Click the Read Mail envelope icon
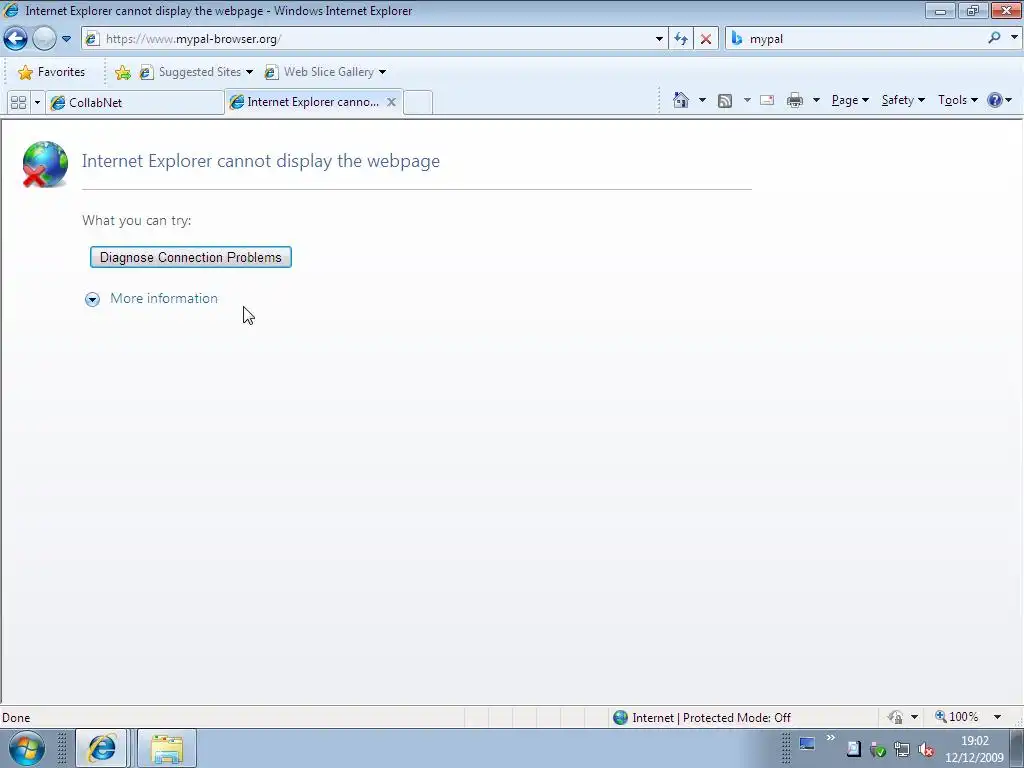1024x768 pixels. point(767,100)
